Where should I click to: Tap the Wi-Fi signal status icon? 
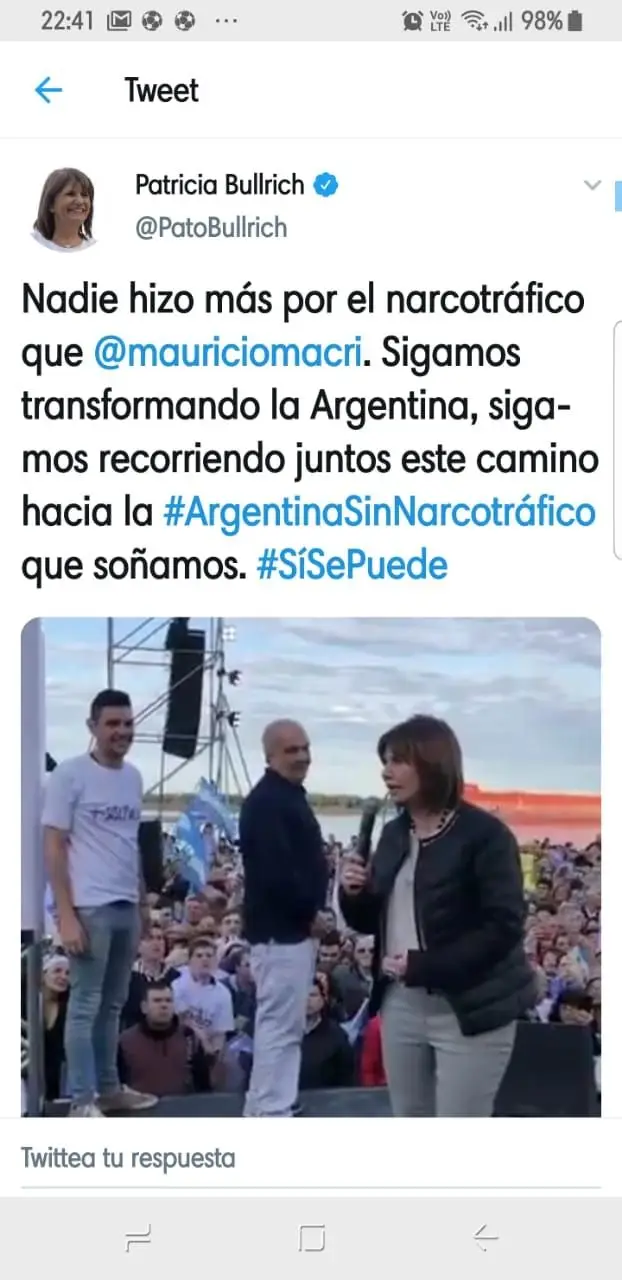pyautogui.click(x=474, y=20)
